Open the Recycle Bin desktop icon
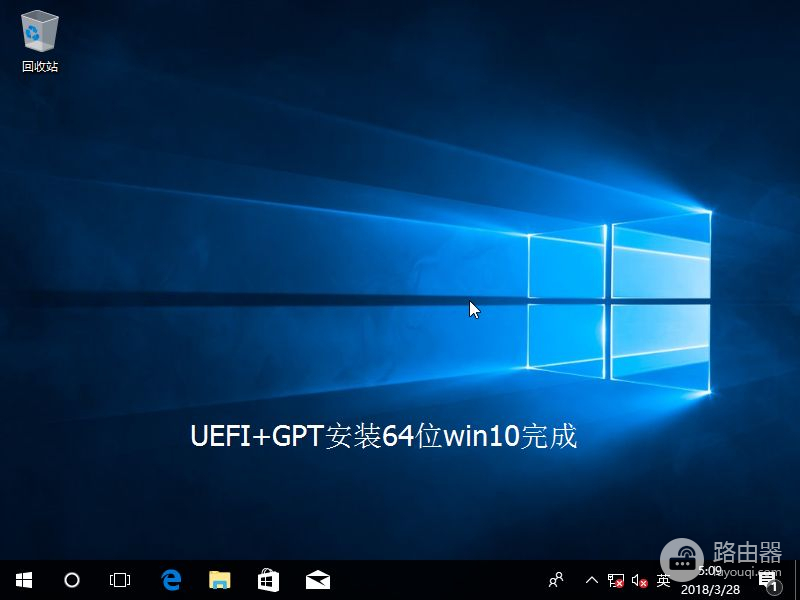Viewport: 800px width, 600px height. (x=40, y=34)
